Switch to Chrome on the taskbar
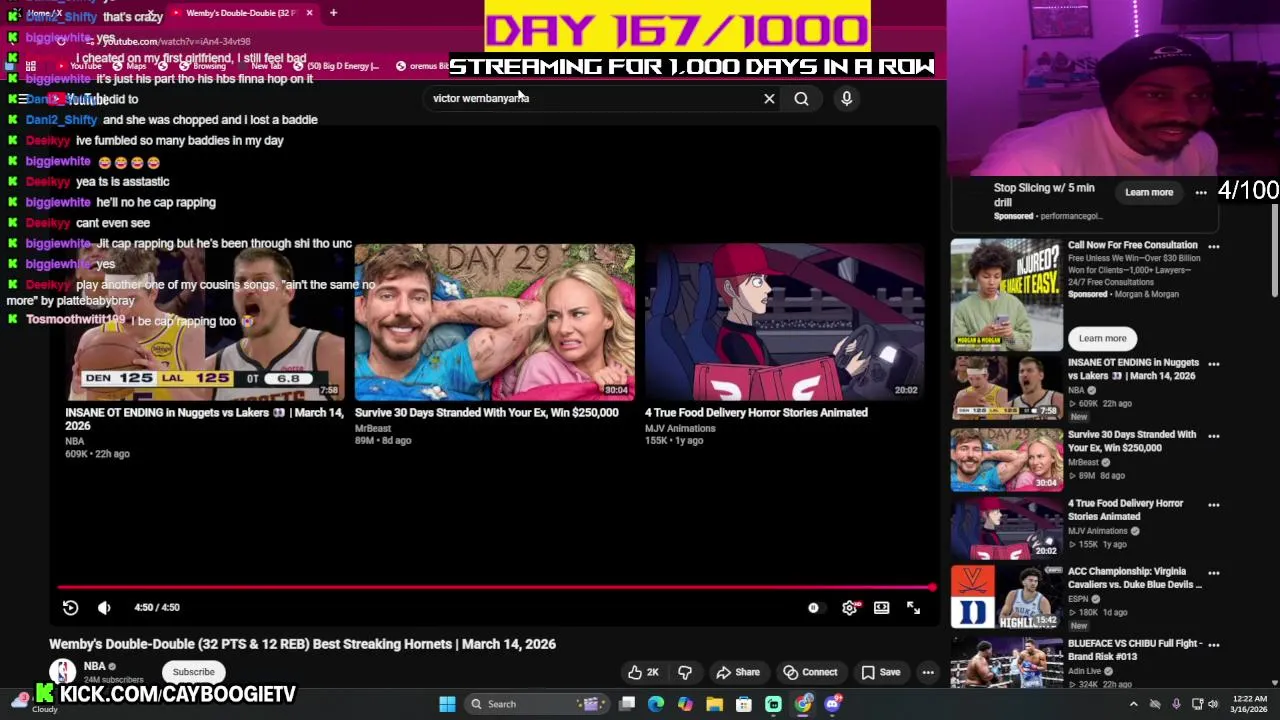This screenshot has height=720, width=1280. tap(803, 704)
